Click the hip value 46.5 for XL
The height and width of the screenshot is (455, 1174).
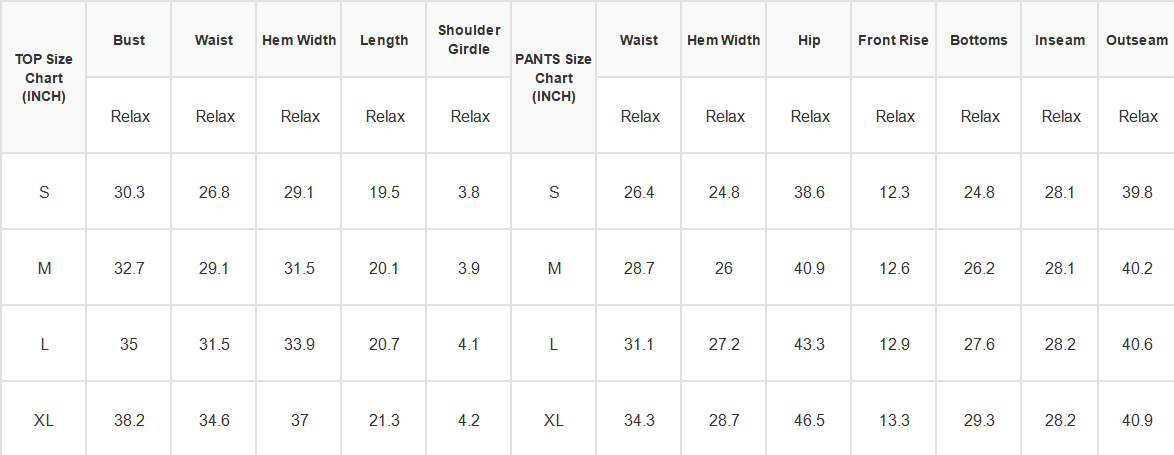[809, 420]
